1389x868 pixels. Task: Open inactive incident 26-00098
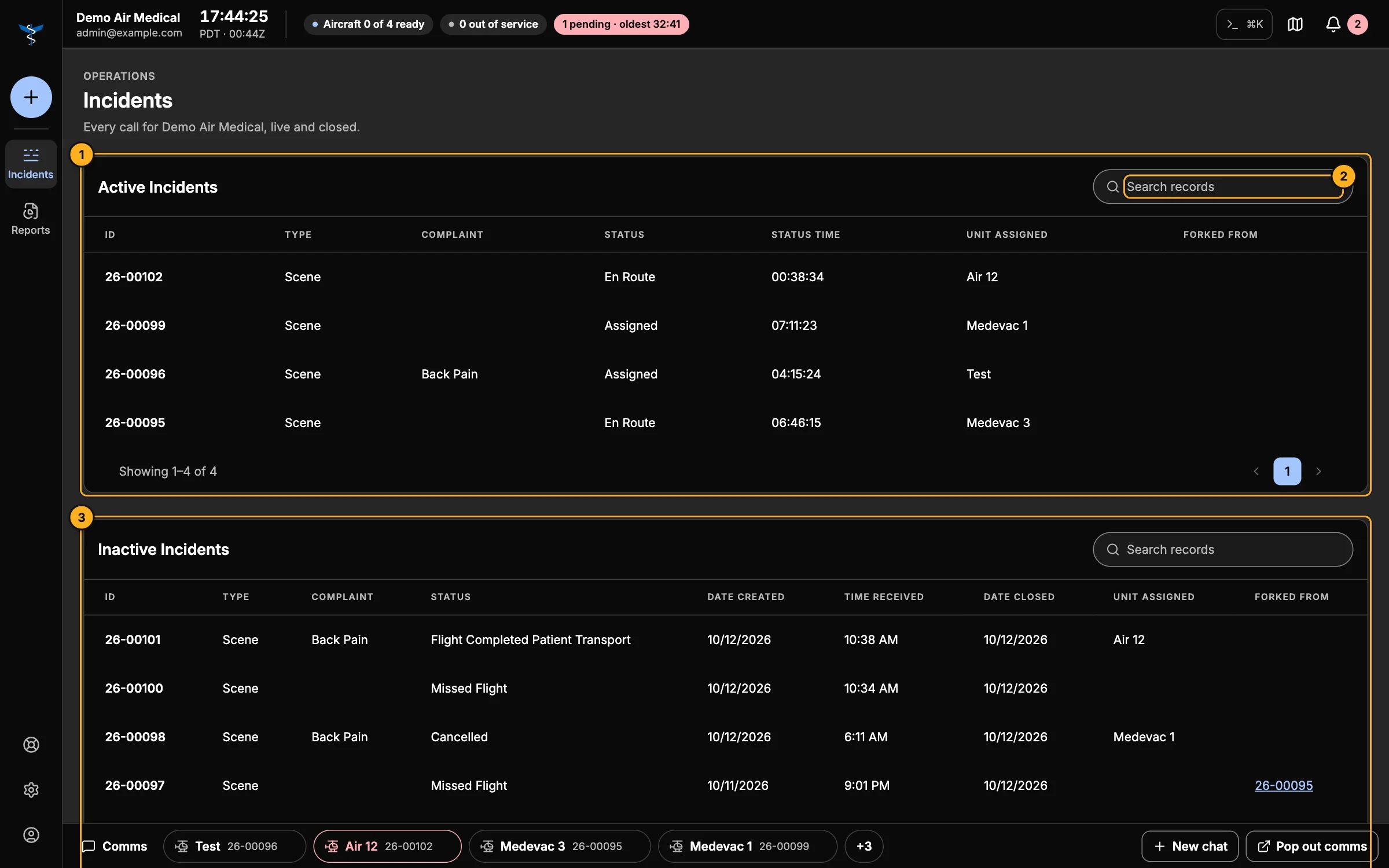pyautogui.click(x=725, y=737)
